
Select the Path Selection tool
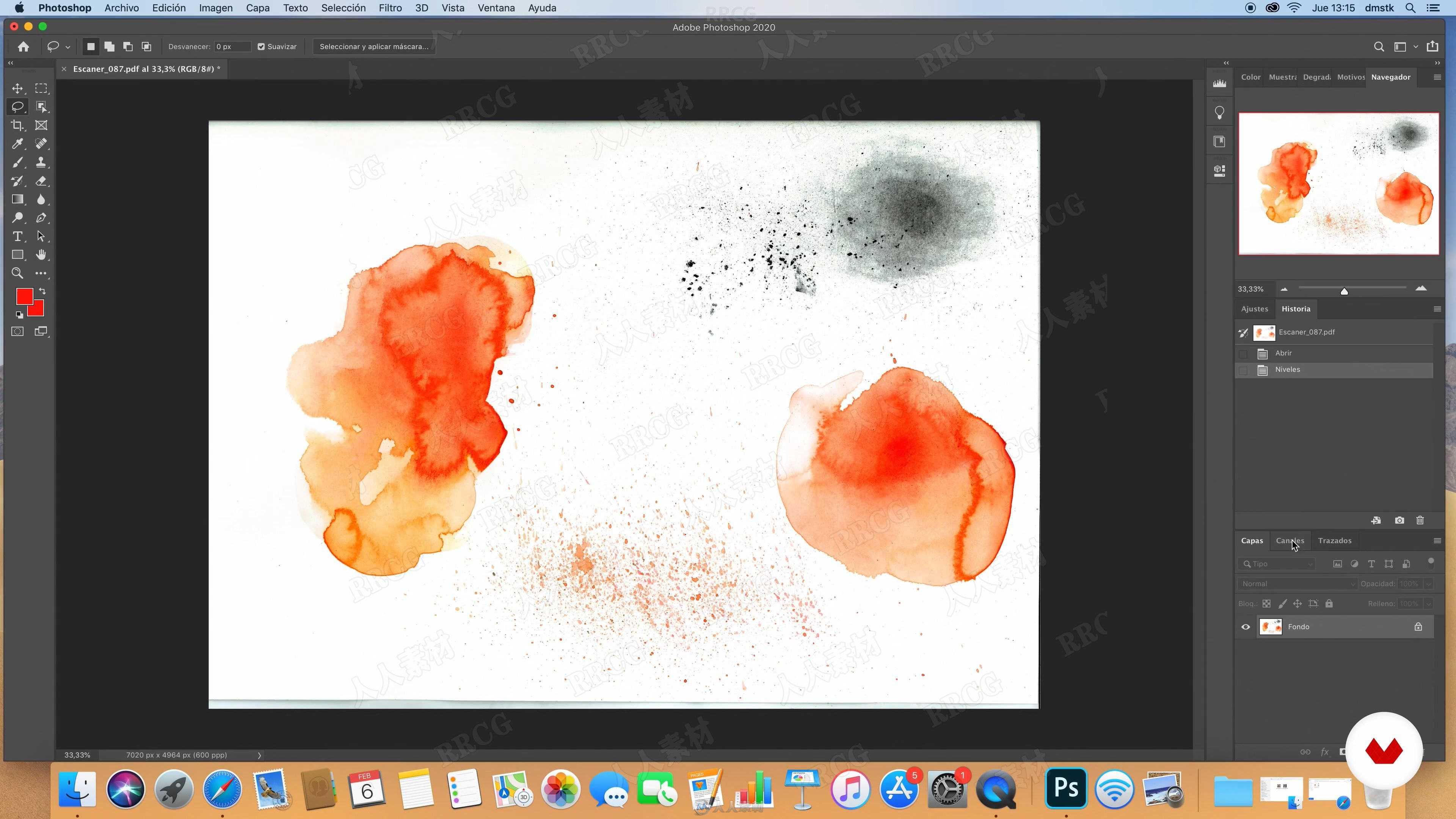click(41, 236)
